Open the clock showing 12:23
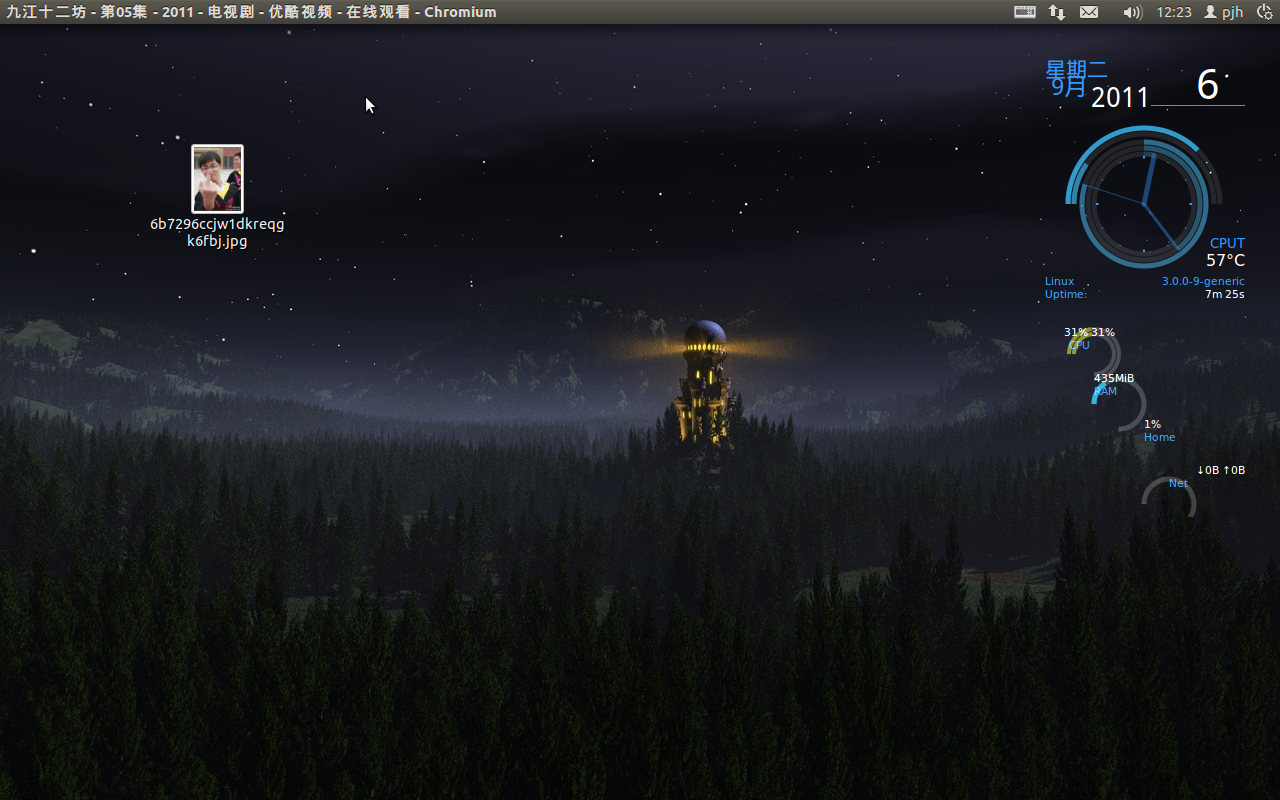This screenshot has height=800, width=1280. tap(1174, 12)
